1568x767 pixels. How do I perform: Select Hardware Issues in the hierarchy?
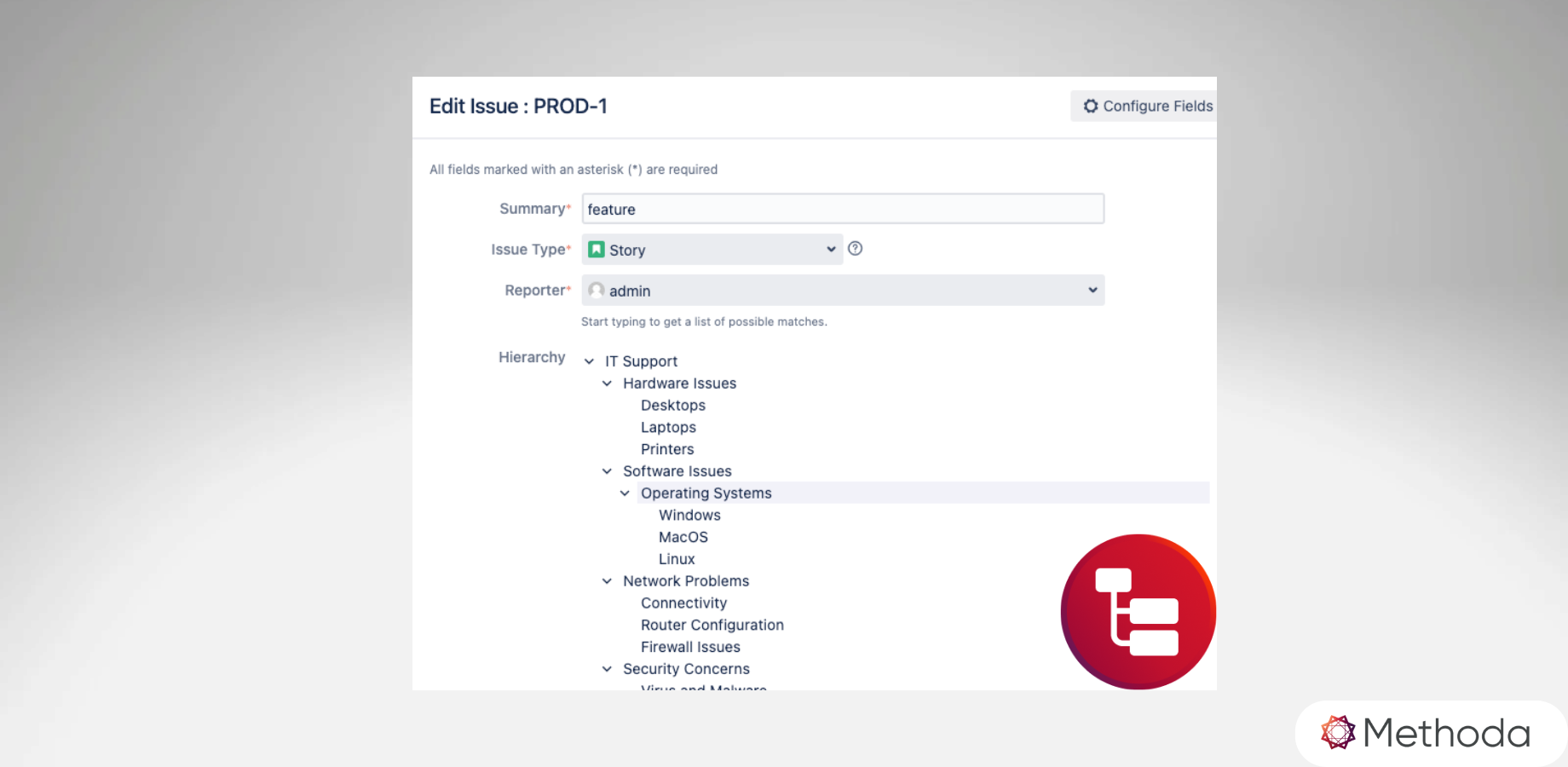click(679, 383)
